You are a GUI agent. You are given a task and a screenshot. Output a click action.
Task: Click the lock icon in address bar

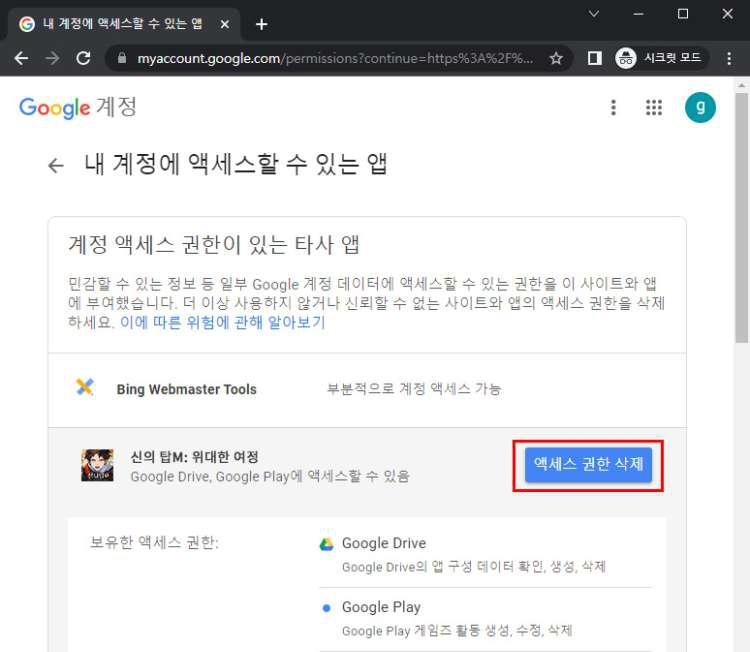pos(122,58)
